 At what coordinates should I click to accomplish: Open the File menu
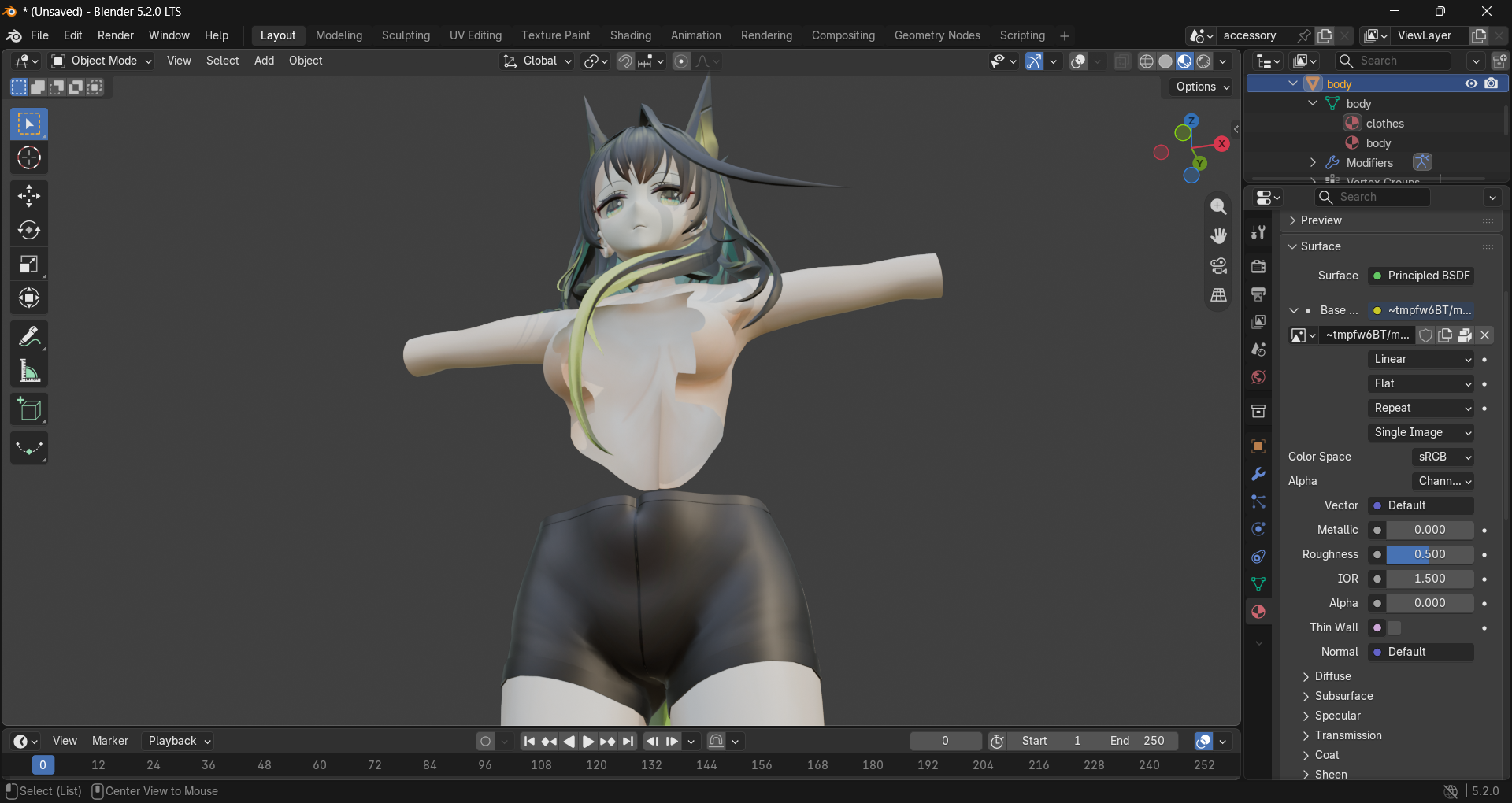click(x=39, y=35)
